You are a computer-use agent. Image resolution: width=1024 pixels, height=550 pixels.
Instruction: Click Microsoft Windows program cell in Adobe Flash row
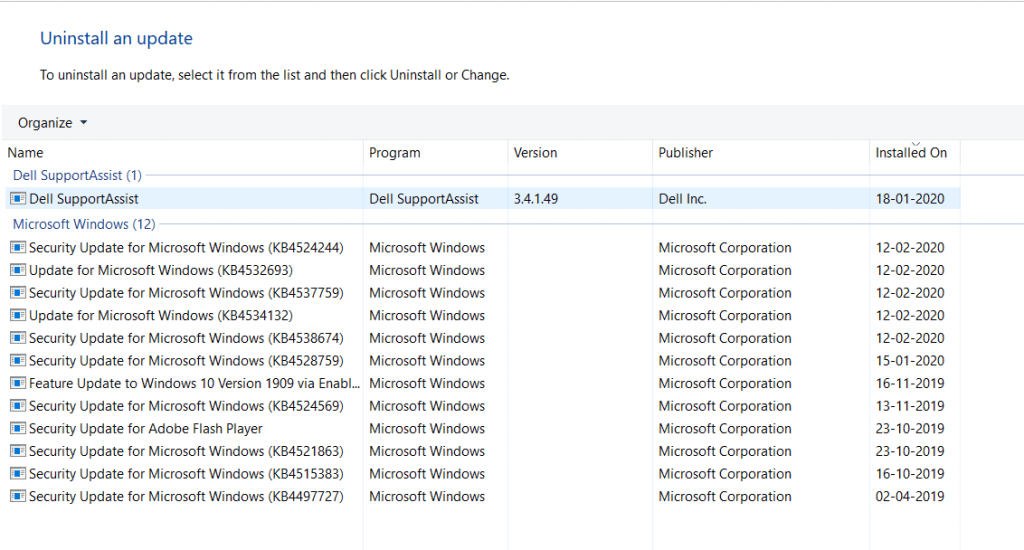click(427, 429)
